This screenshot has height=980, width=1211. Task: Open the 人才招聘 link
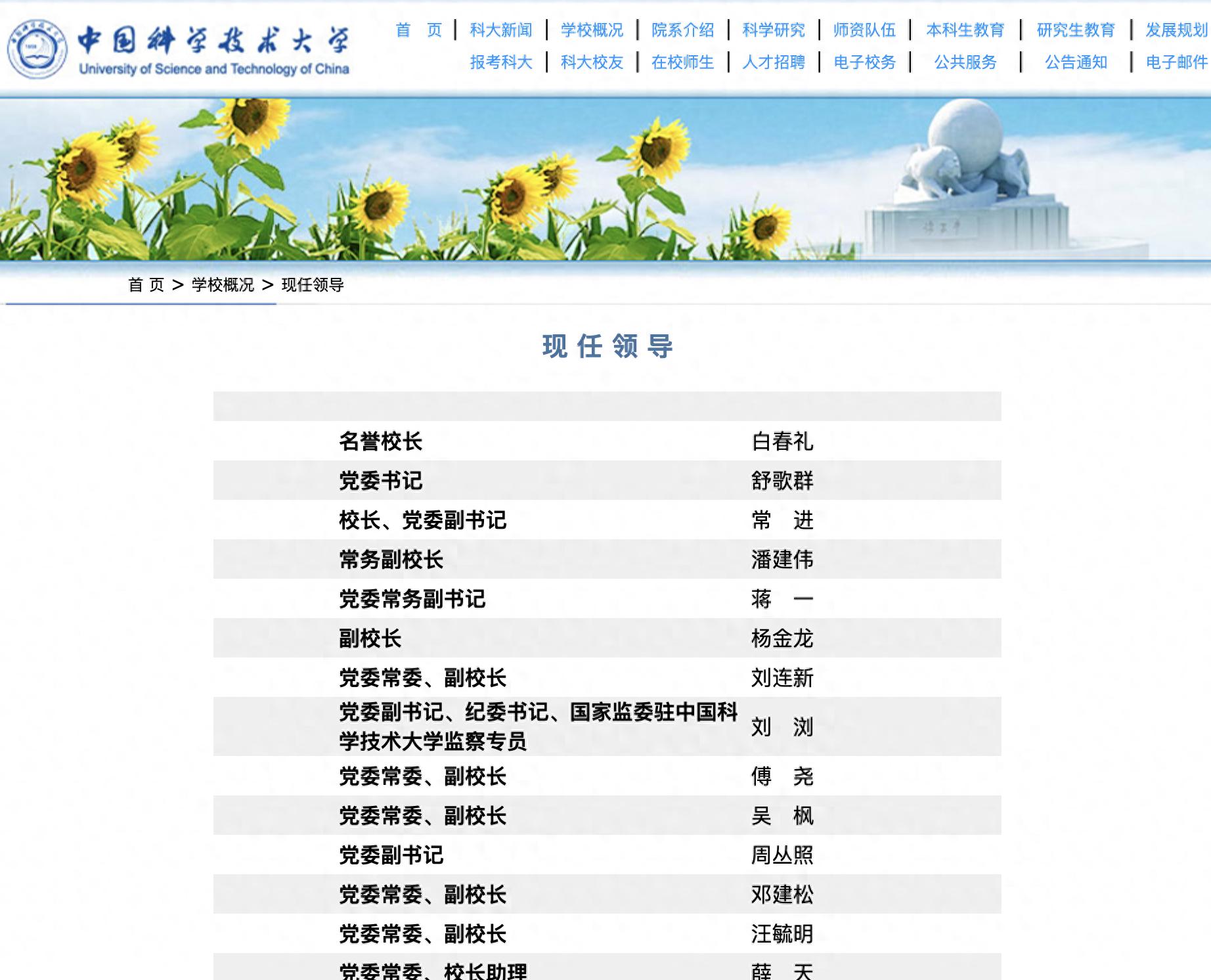coord(773,62)
